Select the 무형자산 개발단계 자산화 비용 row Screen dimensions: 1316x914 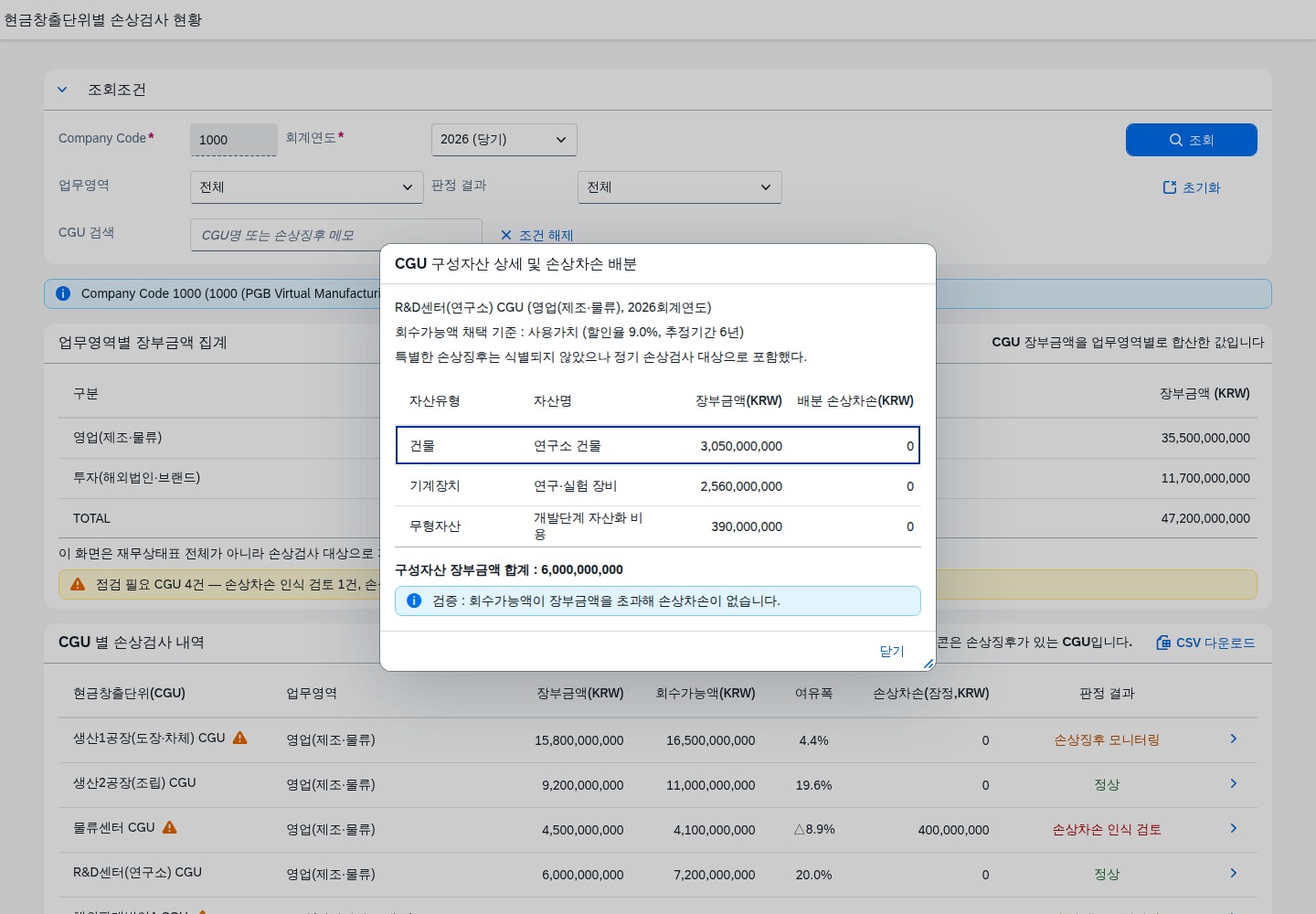[658, 526]
